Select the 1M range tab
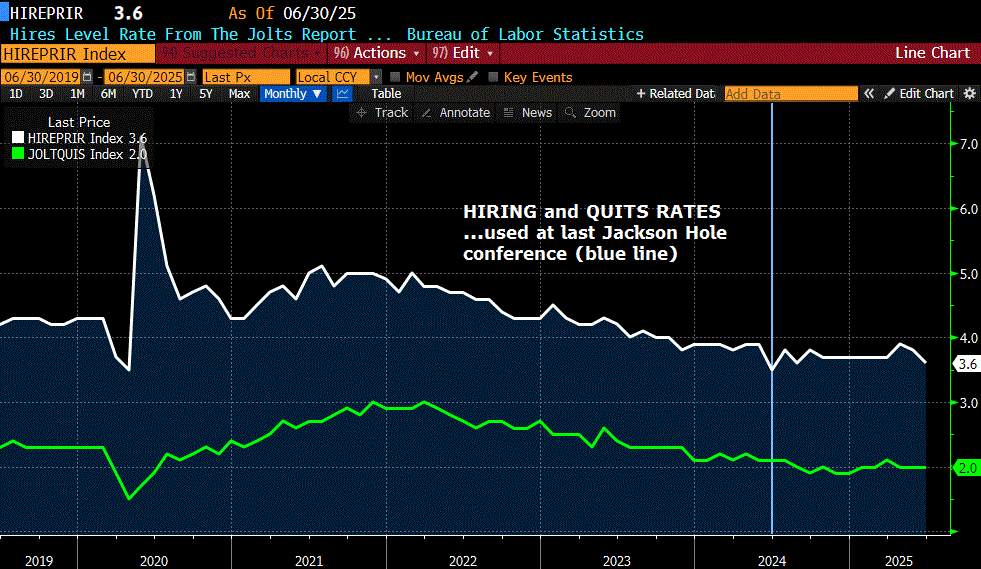 77,94
